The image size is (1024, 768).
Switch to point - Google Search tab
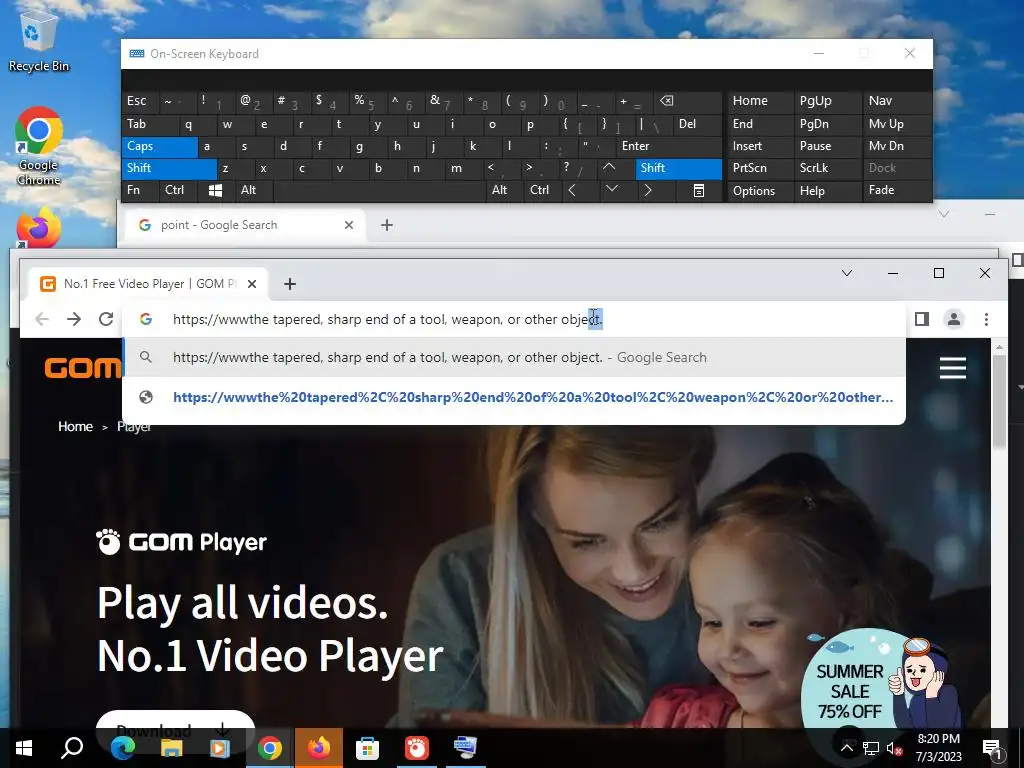click(243, 225)
